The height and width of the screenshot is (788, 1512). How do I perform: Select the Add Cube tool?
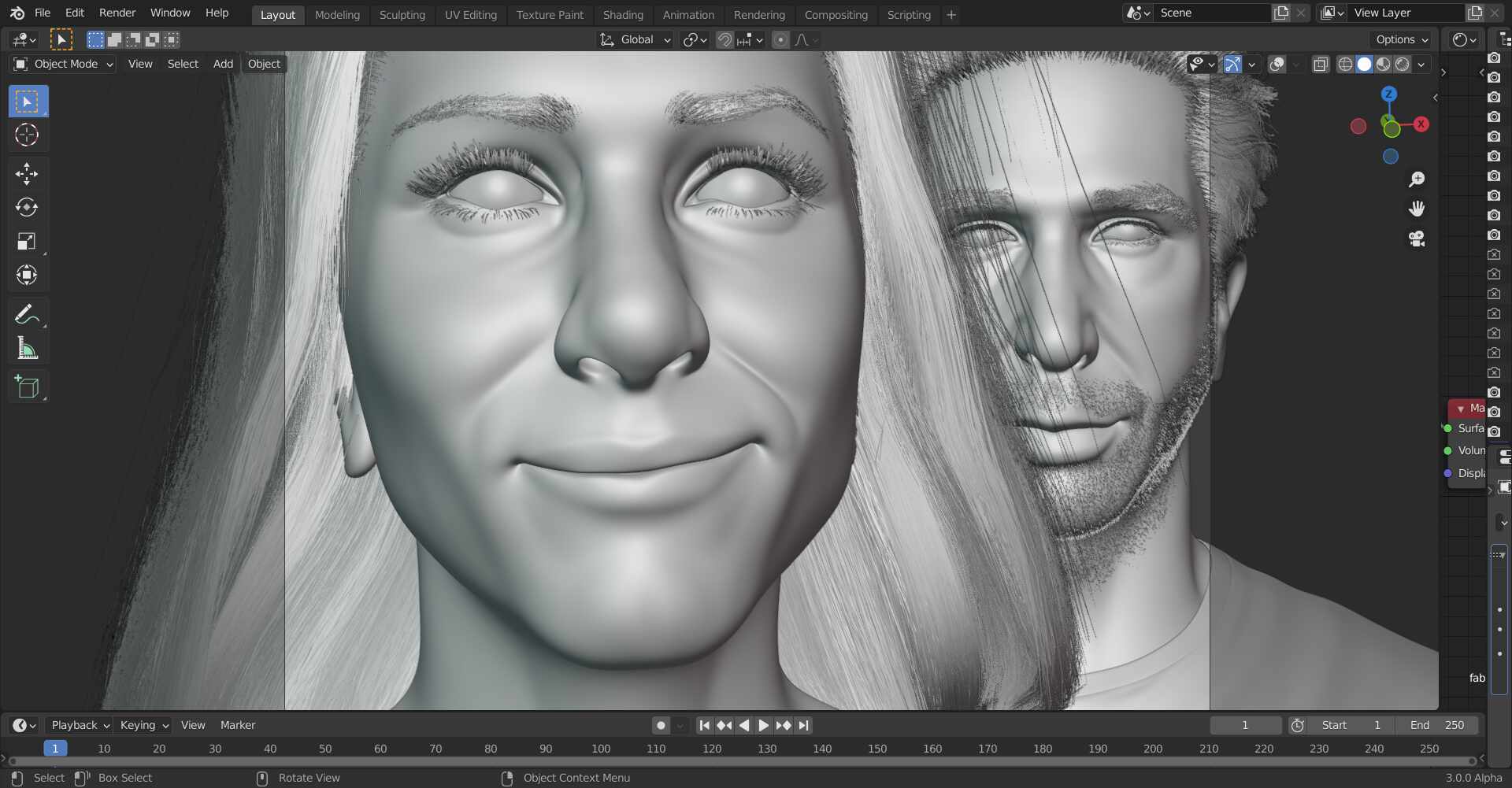[27, 387]
